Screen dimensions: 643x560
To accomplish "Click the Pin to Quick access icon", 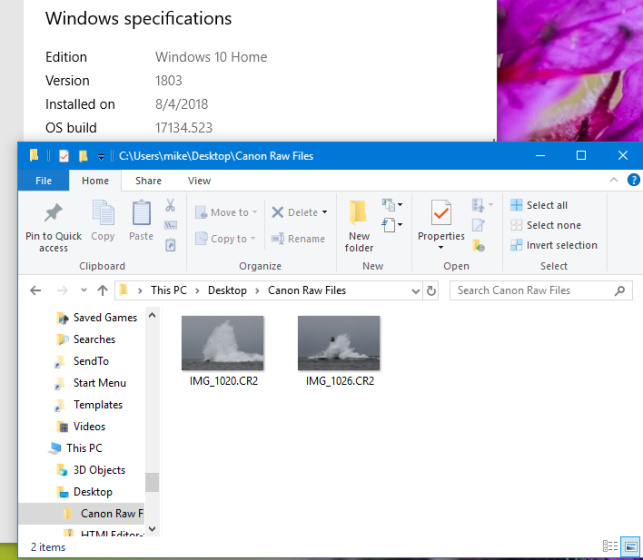I will pos(53,213).
